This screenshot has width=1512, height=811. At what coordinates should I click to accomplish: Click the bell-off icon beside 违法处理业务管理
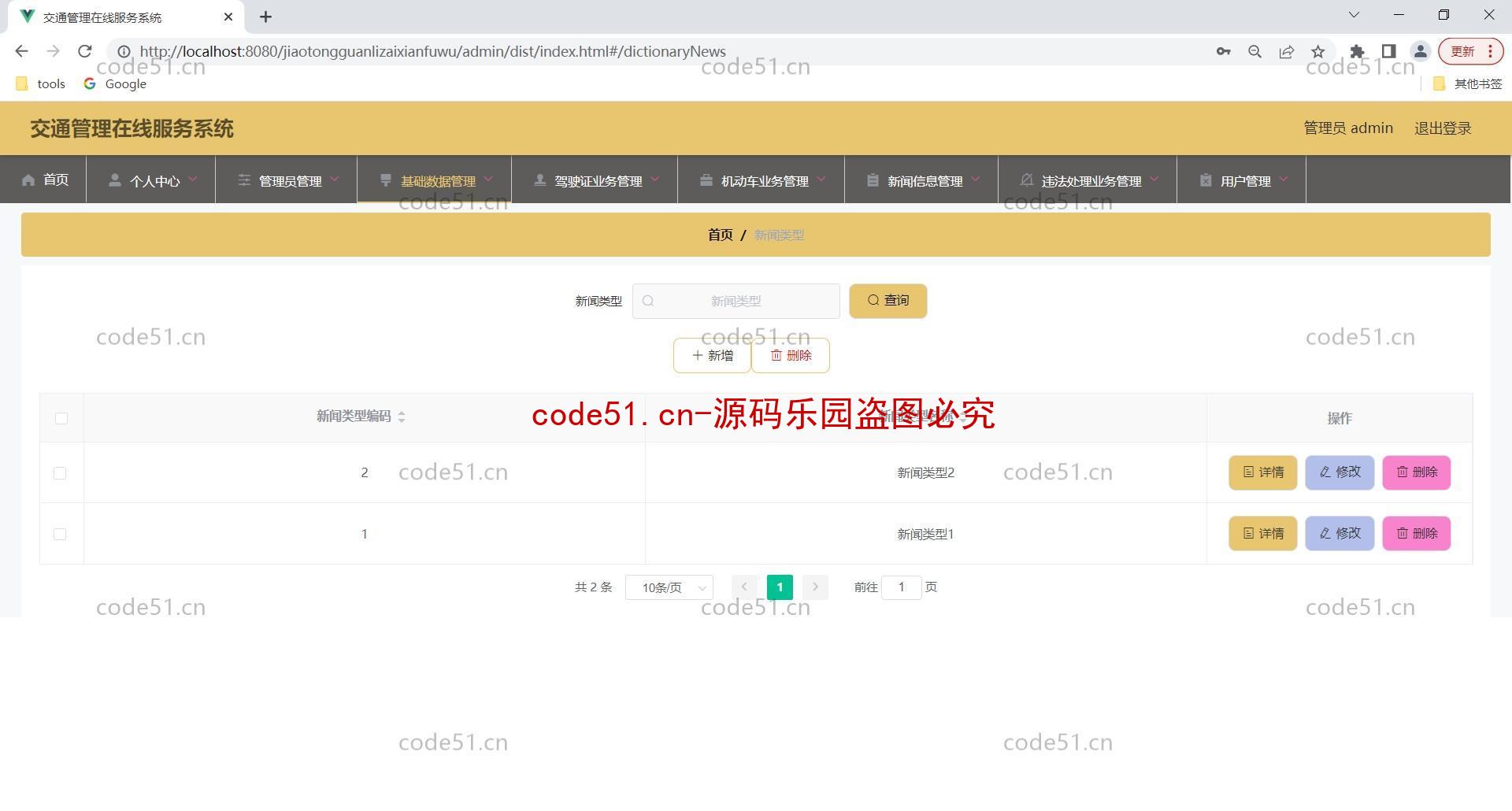point(1027,180)
